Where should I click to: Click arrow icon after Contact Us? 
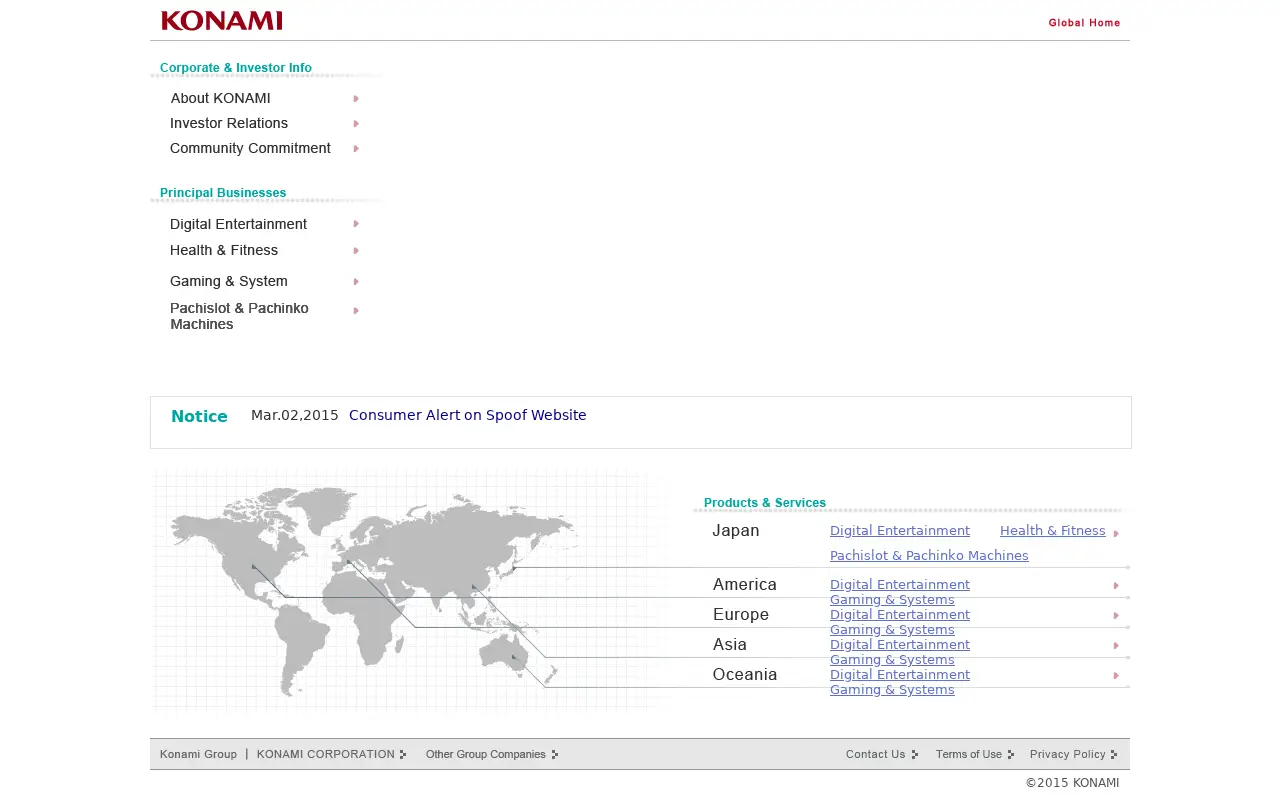coord(914,755)
